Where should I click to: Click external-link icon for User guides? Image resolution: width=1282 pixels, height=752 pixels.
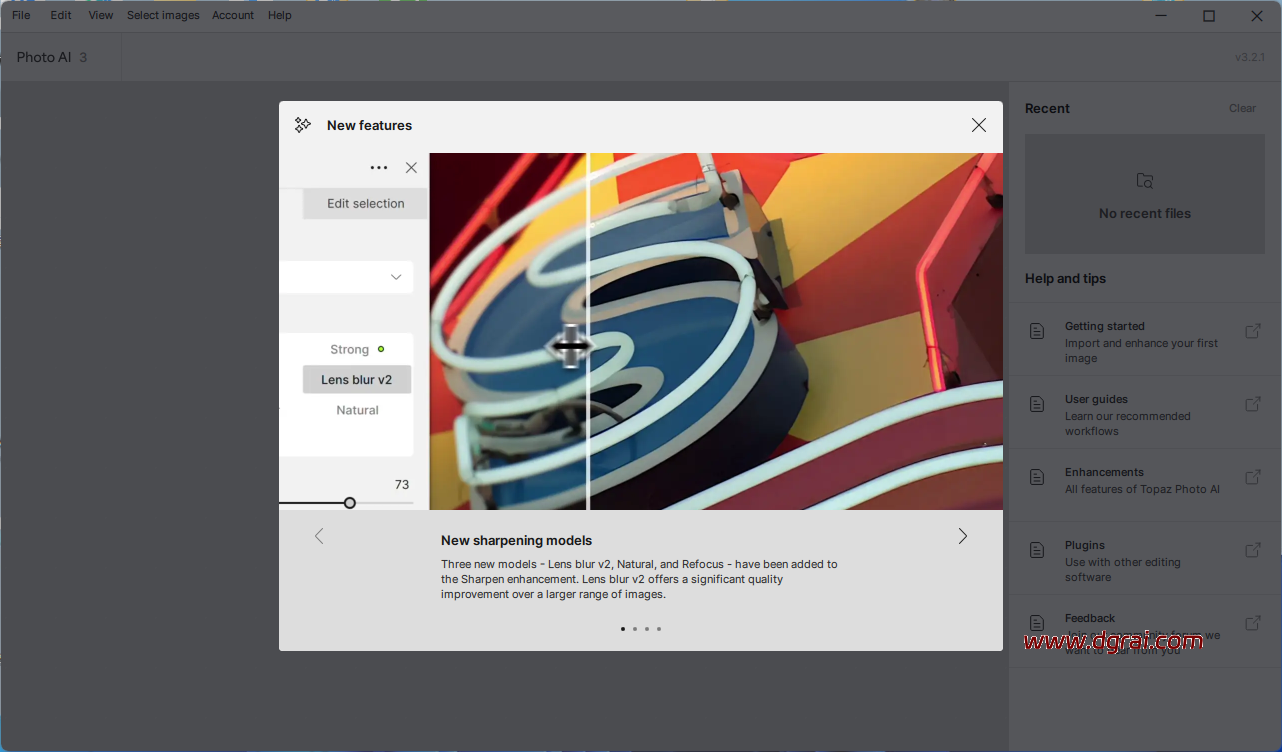(x=1252, y=404)
